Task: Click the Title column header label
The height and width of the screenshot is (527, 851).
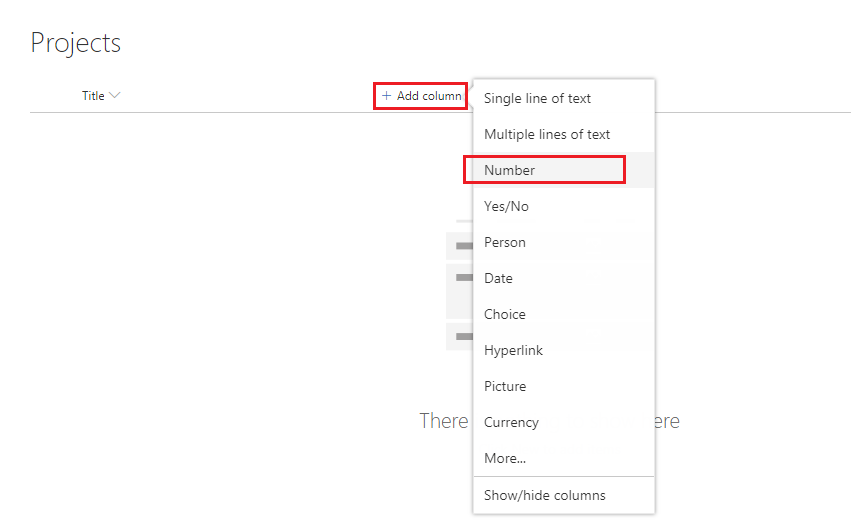Action: (x=93, y=96)
